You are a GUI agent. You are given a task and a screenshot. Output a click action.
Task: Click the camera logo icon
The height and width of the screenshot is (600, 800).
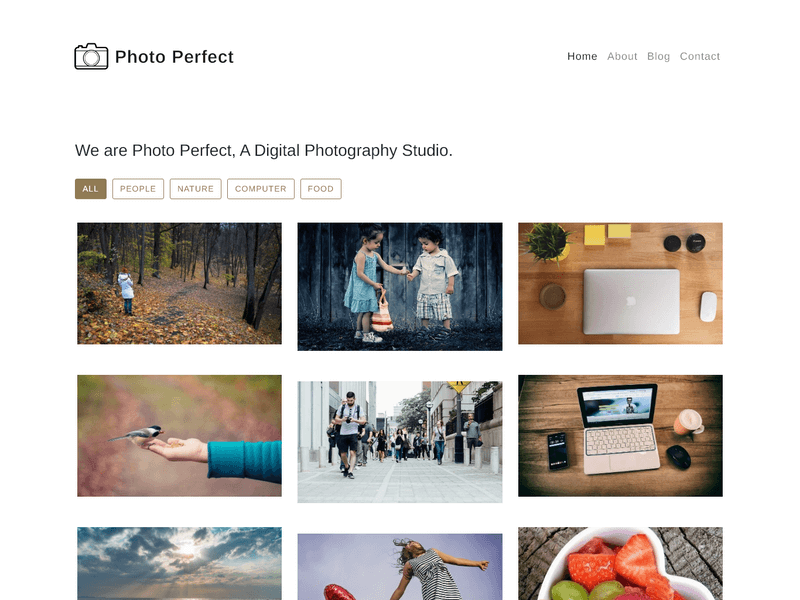point(91,57)
